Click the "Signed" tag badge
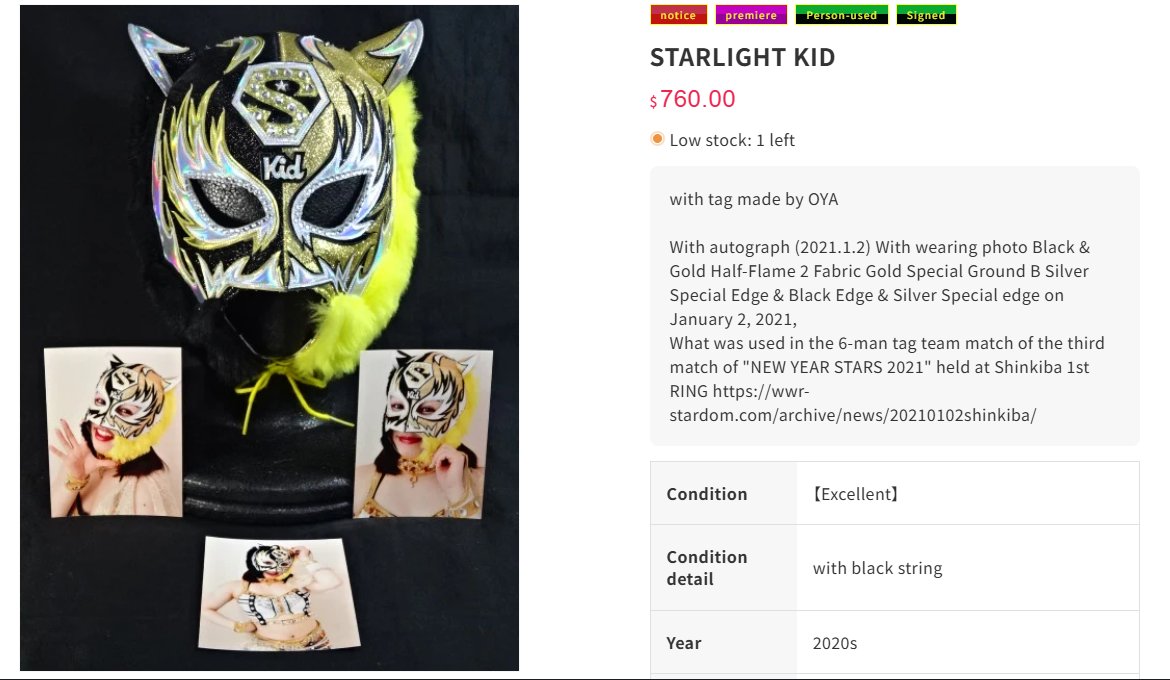Image resolution: width=1170 pixels, height=680 pixels. 926,15
